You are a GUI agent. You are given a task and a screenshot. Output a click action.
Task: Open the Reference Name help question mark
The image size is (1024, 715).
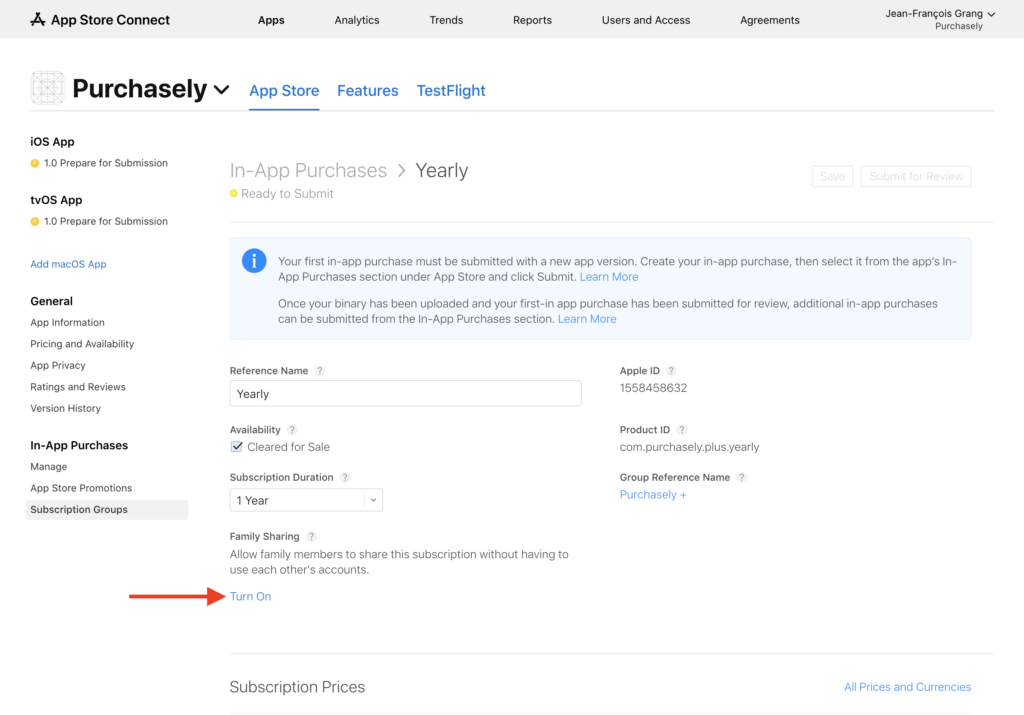319,370
